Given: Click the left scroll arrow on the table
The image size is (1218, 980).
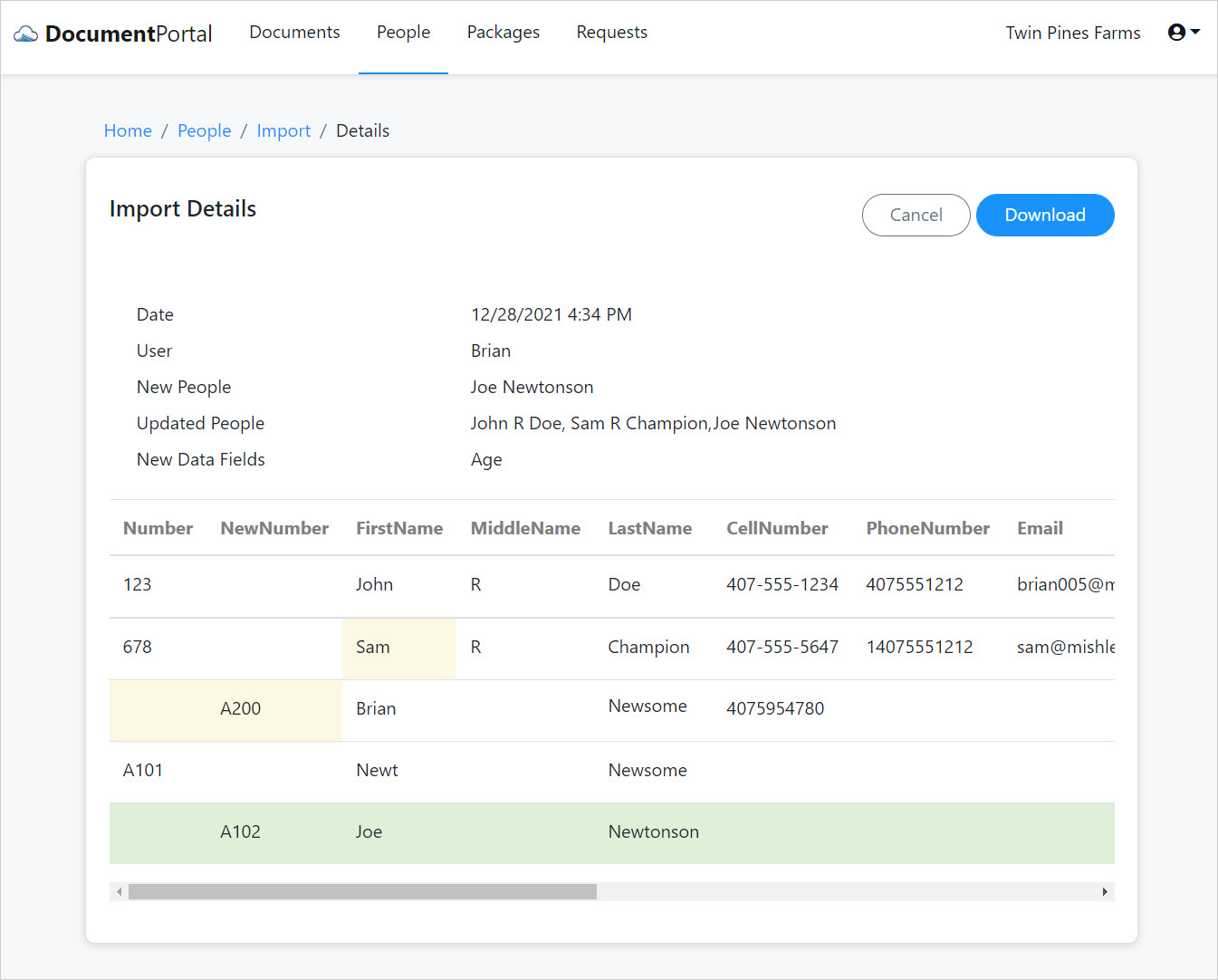Looking at the screenshot, I should coord(119,891).
